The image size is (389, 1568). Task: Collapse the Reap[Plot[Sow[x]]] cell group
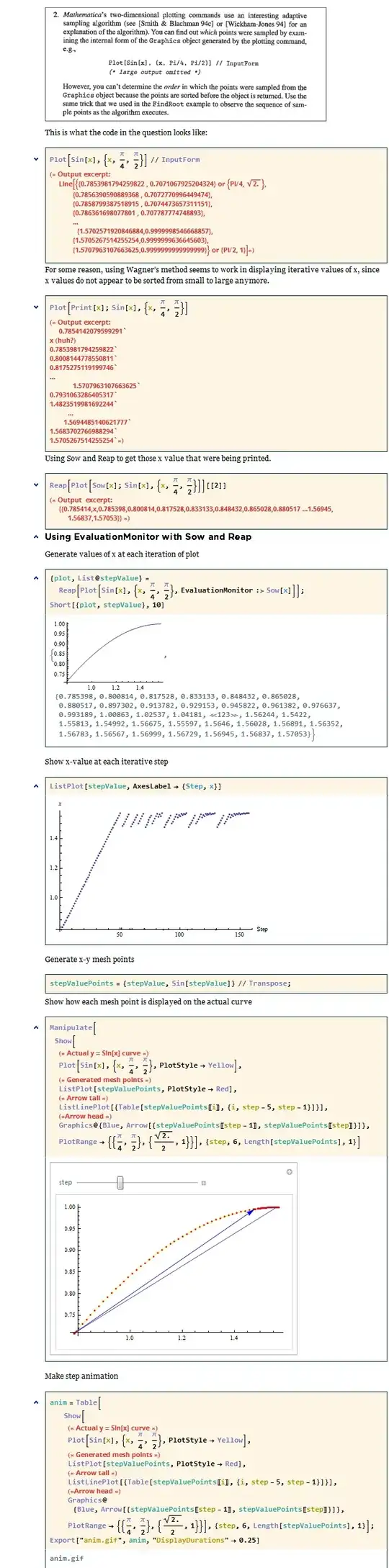click(x=36, y=485)
